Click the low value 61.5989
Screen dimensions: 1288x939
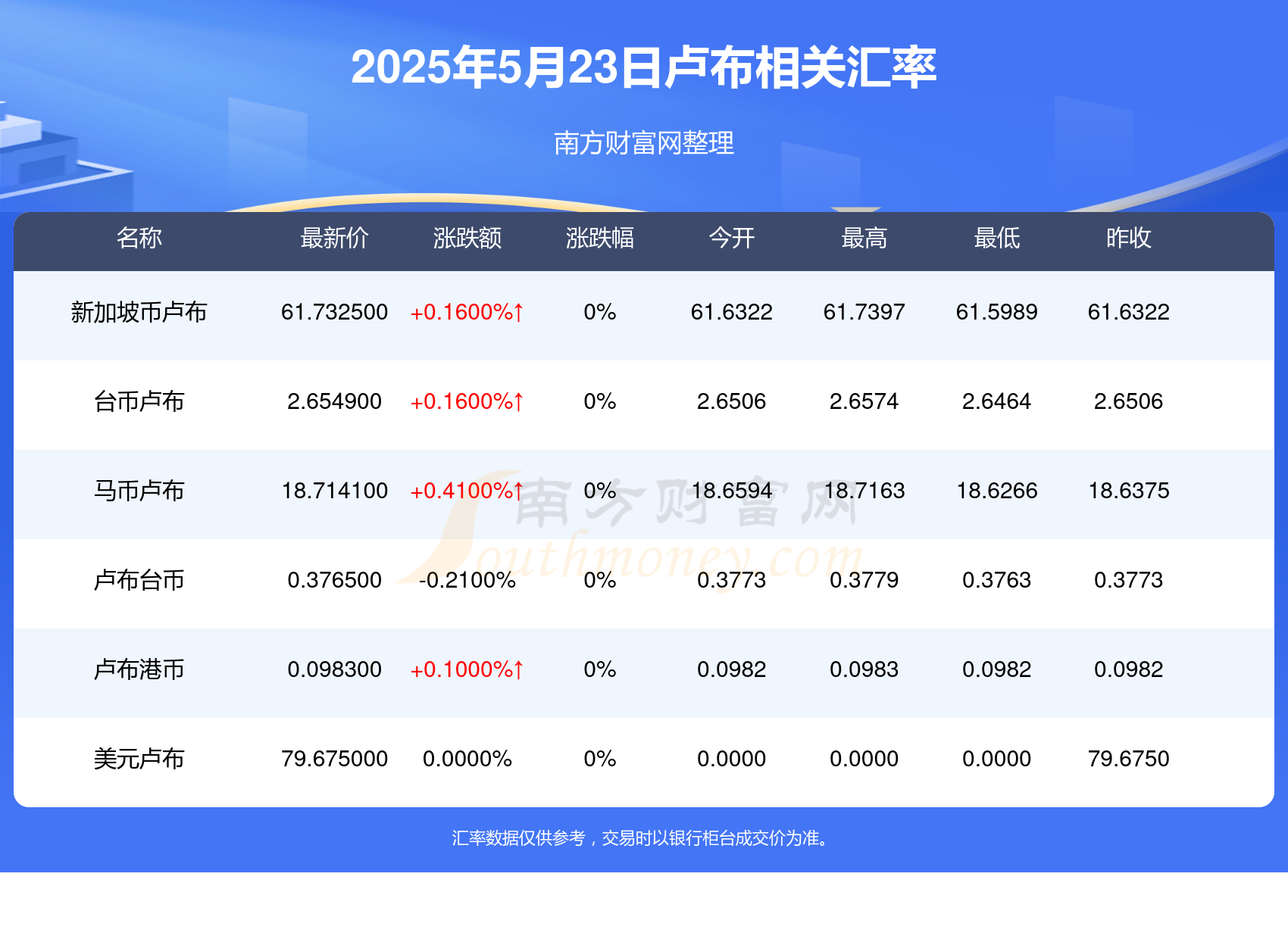[x=997, y=312]
